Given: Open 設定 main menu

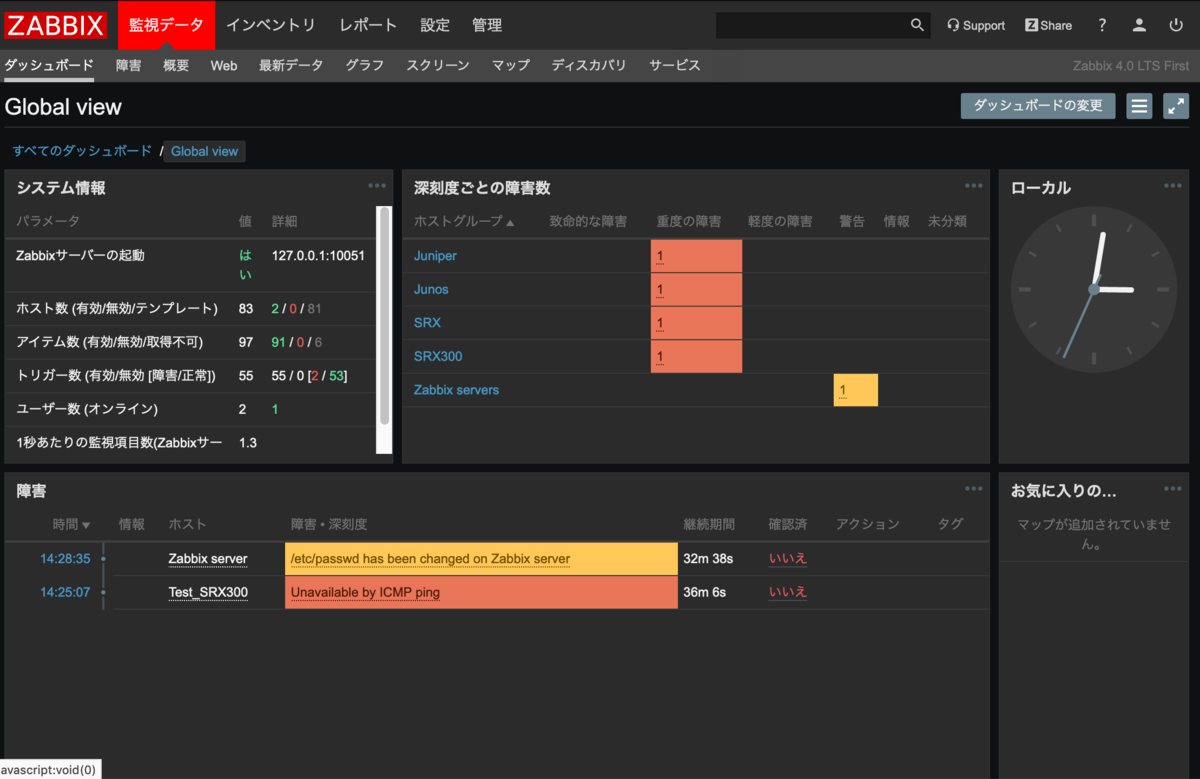Looking at the screenshot, I should pyautogui.click(x=435, y=25).
